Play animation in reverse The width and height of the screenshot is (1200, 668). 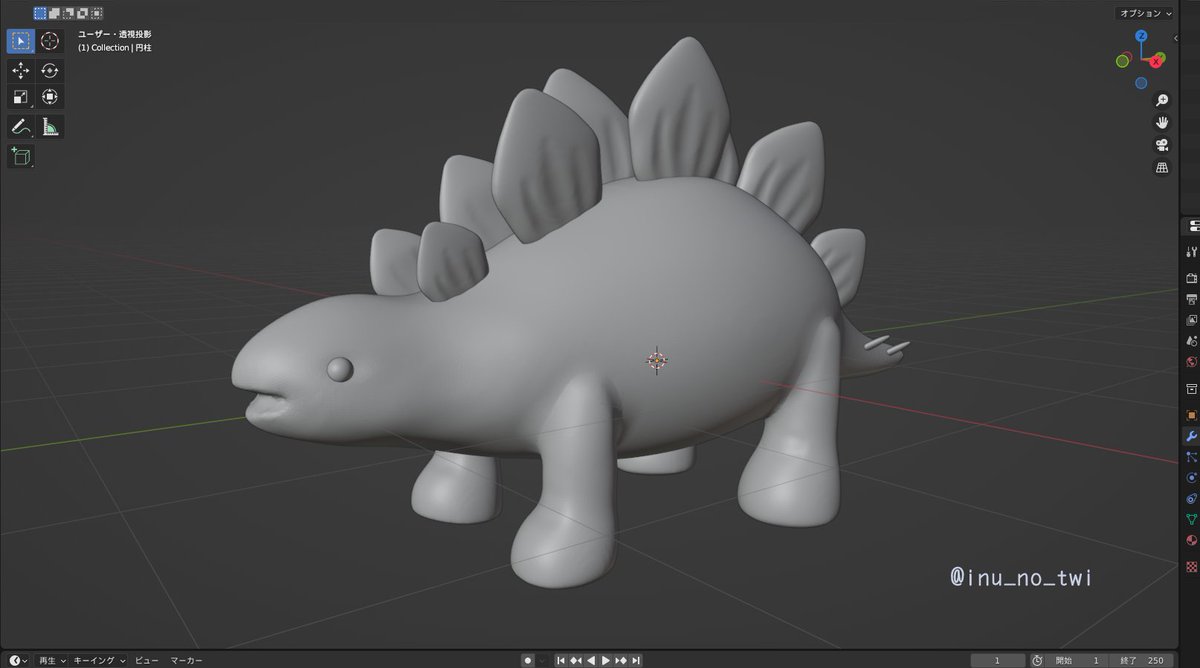pos(591,660)
